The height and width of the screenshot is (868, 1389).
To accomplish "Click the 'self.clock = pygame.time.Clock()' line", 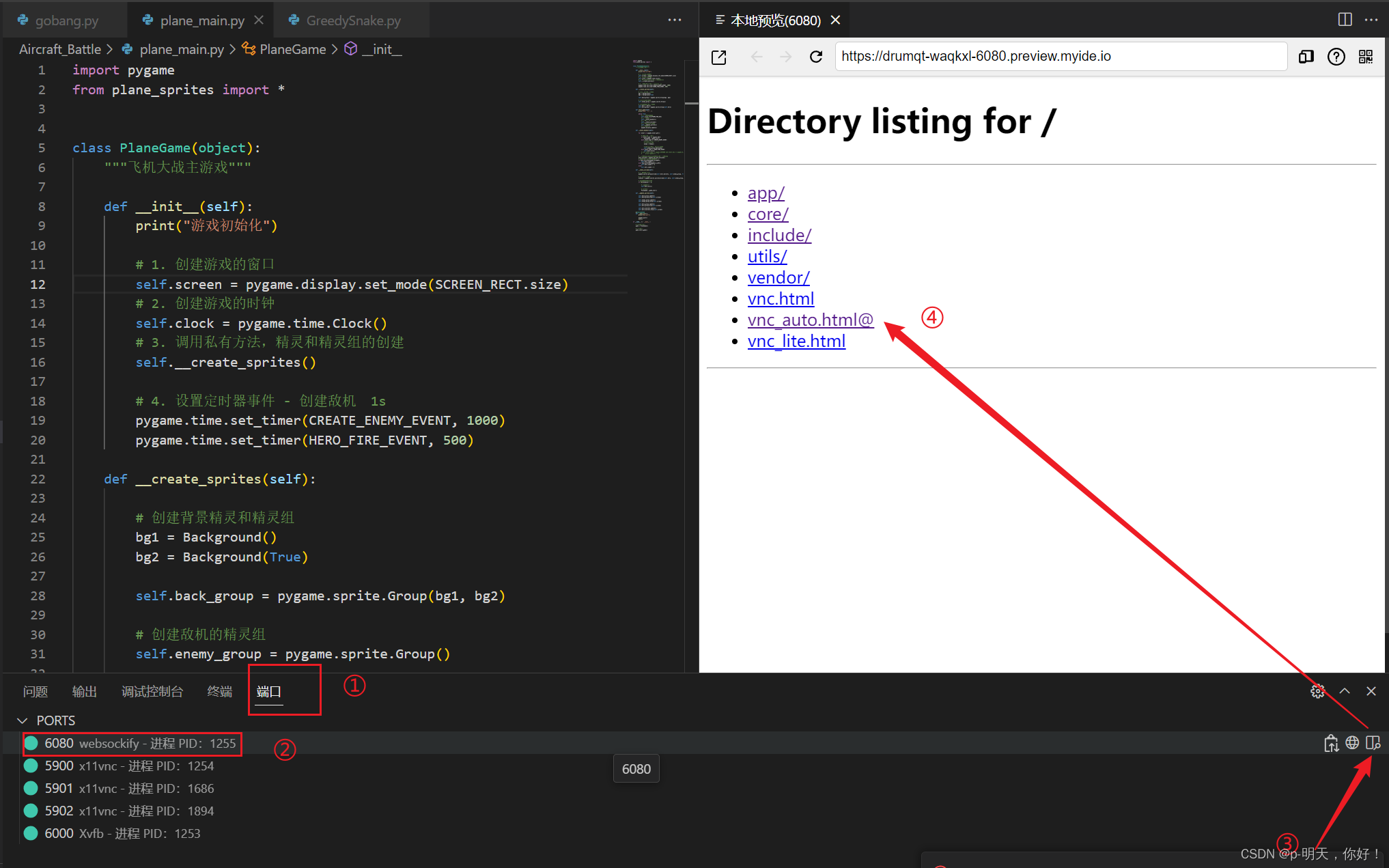I will pos(261,324).
